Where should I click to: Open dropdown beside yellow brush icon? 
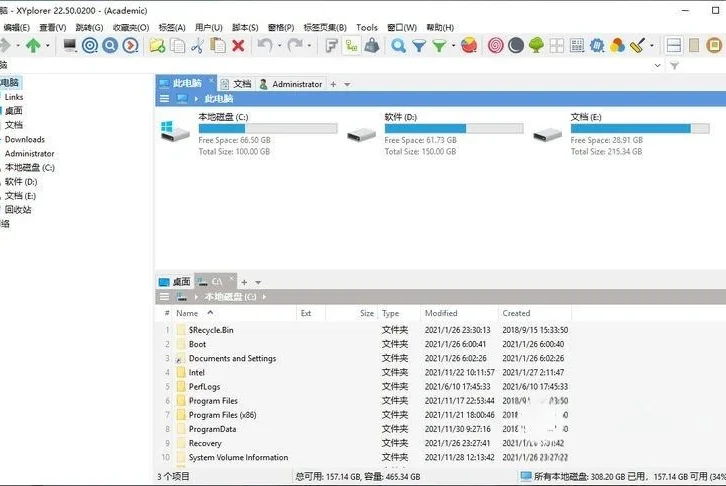[x=651, y=46]
